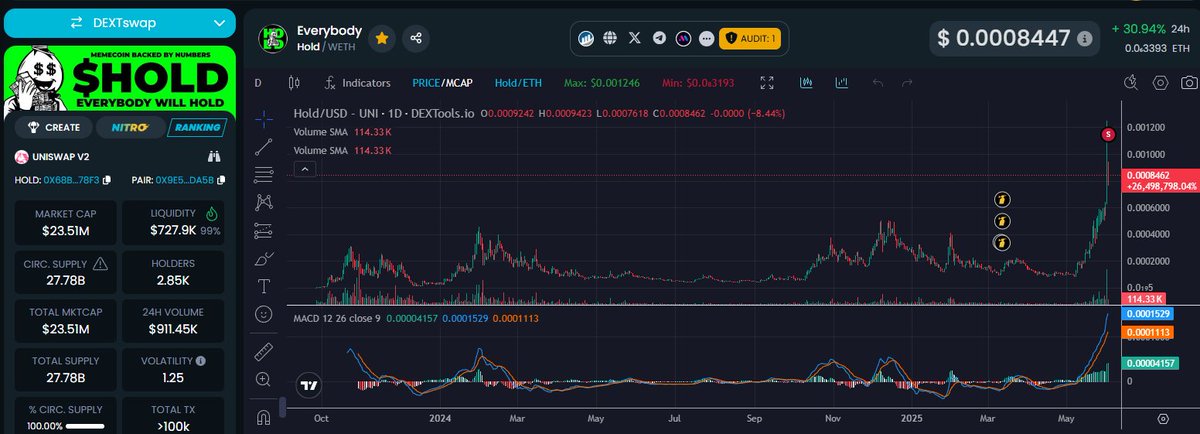The width and height of the screenshot is (1200, 434).
Task: Toggle the magnet mode tool
Action: [264, 416]
